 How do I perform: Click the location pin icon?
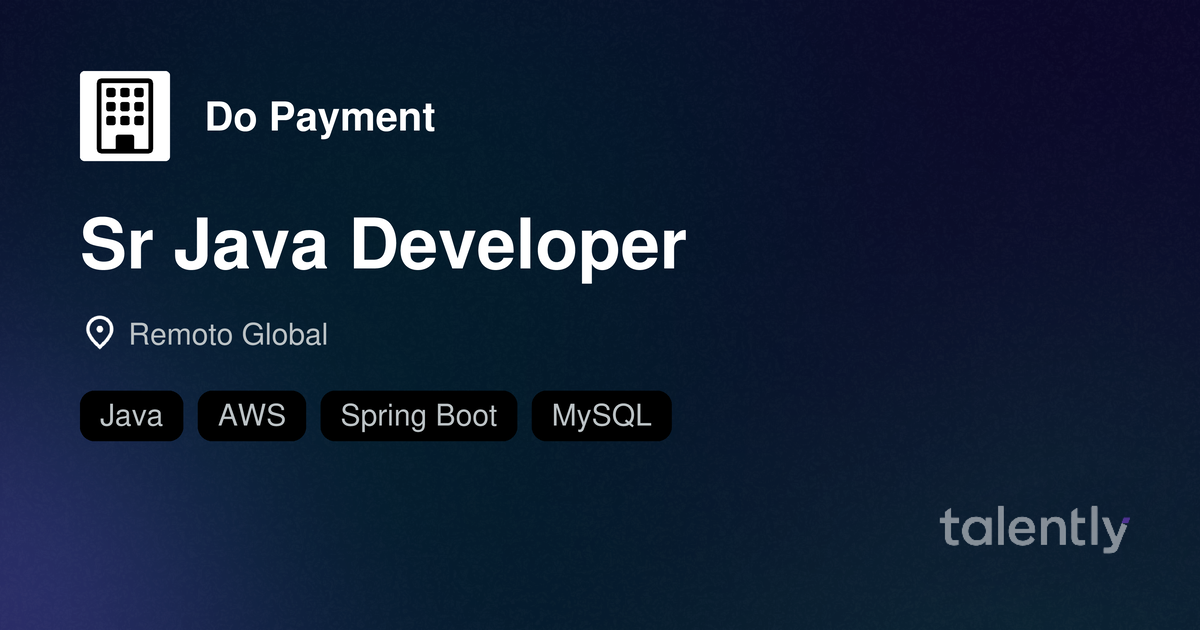[99, 333]
